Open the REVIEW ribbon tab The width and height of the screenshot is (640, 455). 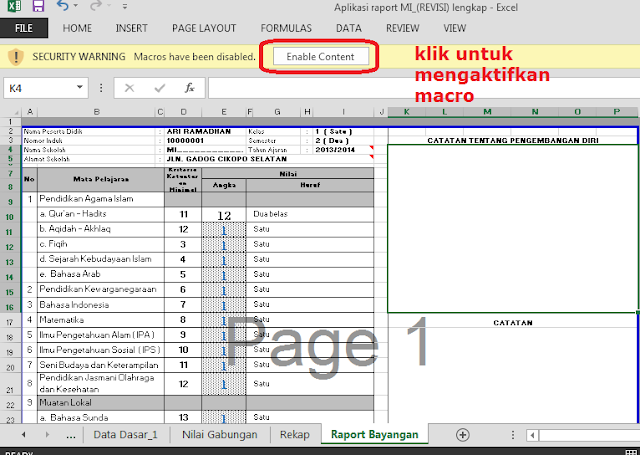coord(402,28)
